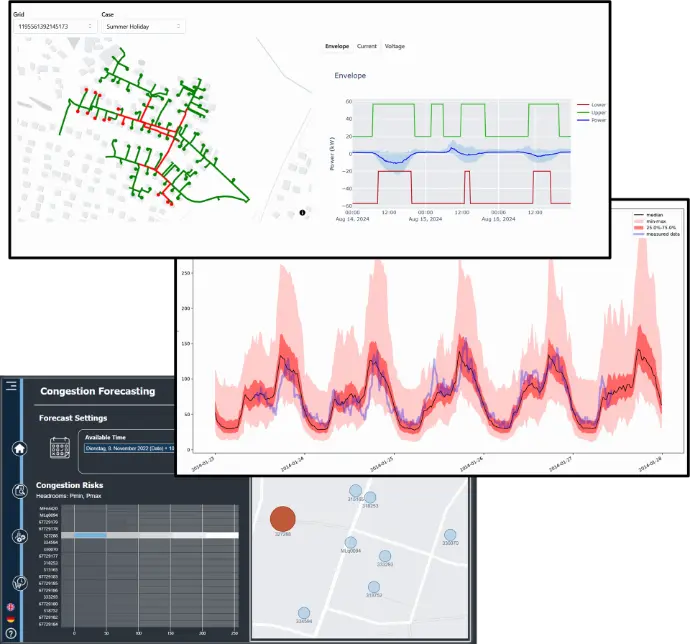Open the forecast clock sidebar icon

click(18, 582)
